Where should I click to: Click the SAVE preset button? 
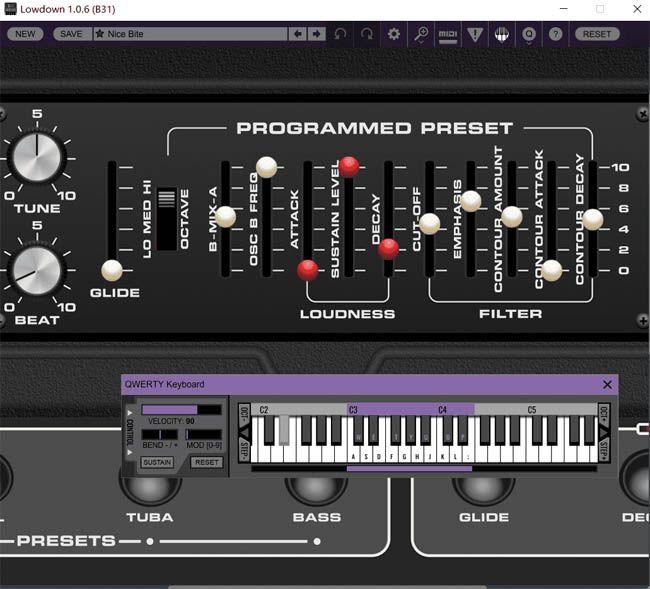click(71, 34)
